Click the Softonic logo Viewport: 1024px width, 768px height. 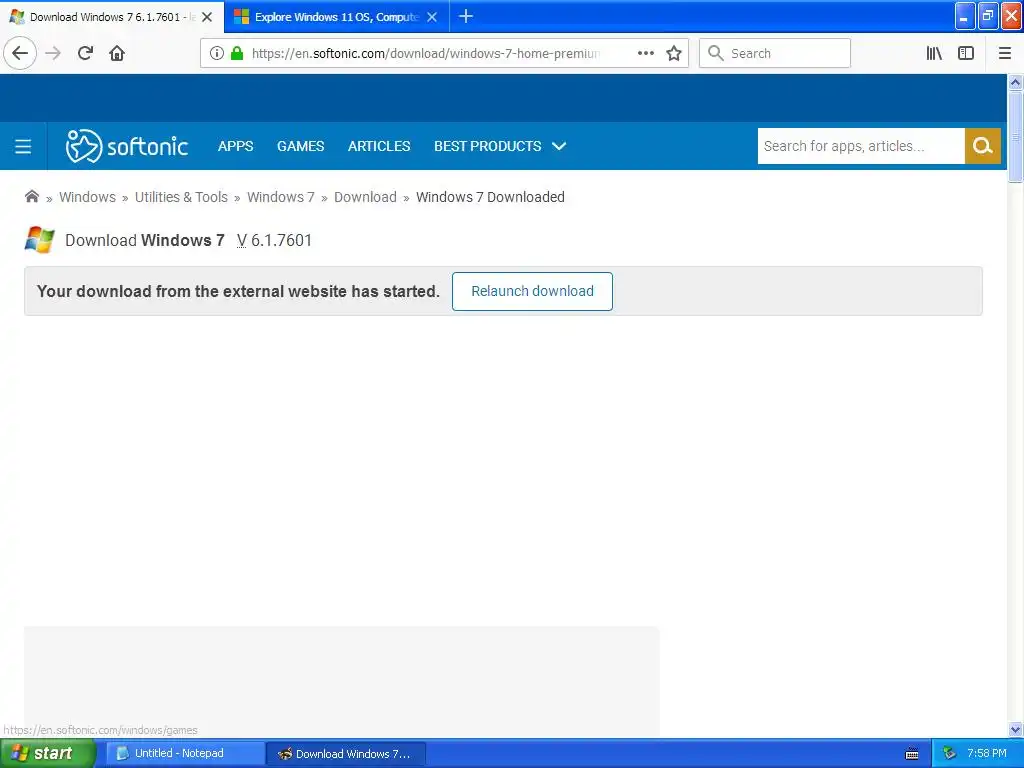[x=127, y=146]
